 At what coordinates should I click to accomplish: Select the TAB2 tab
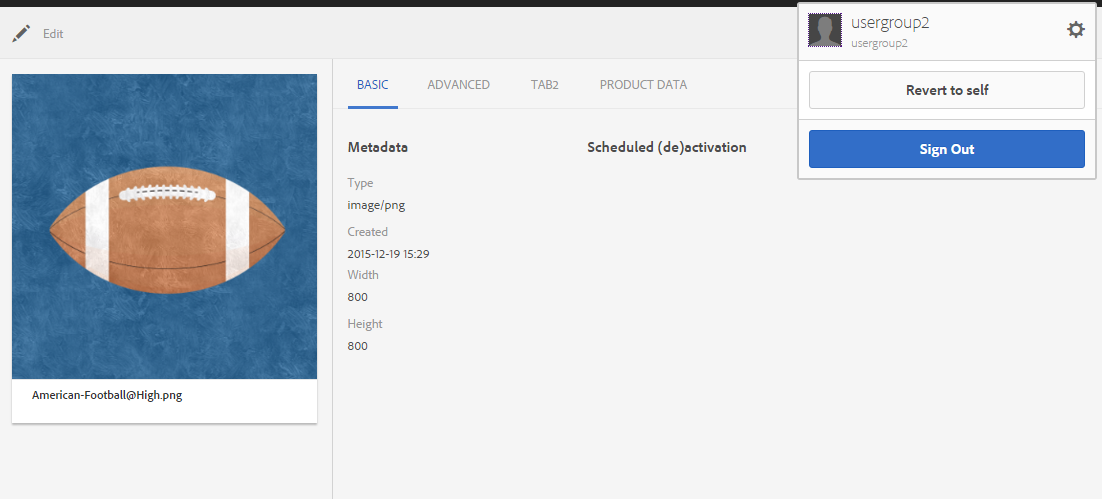(x=544, y=85)
